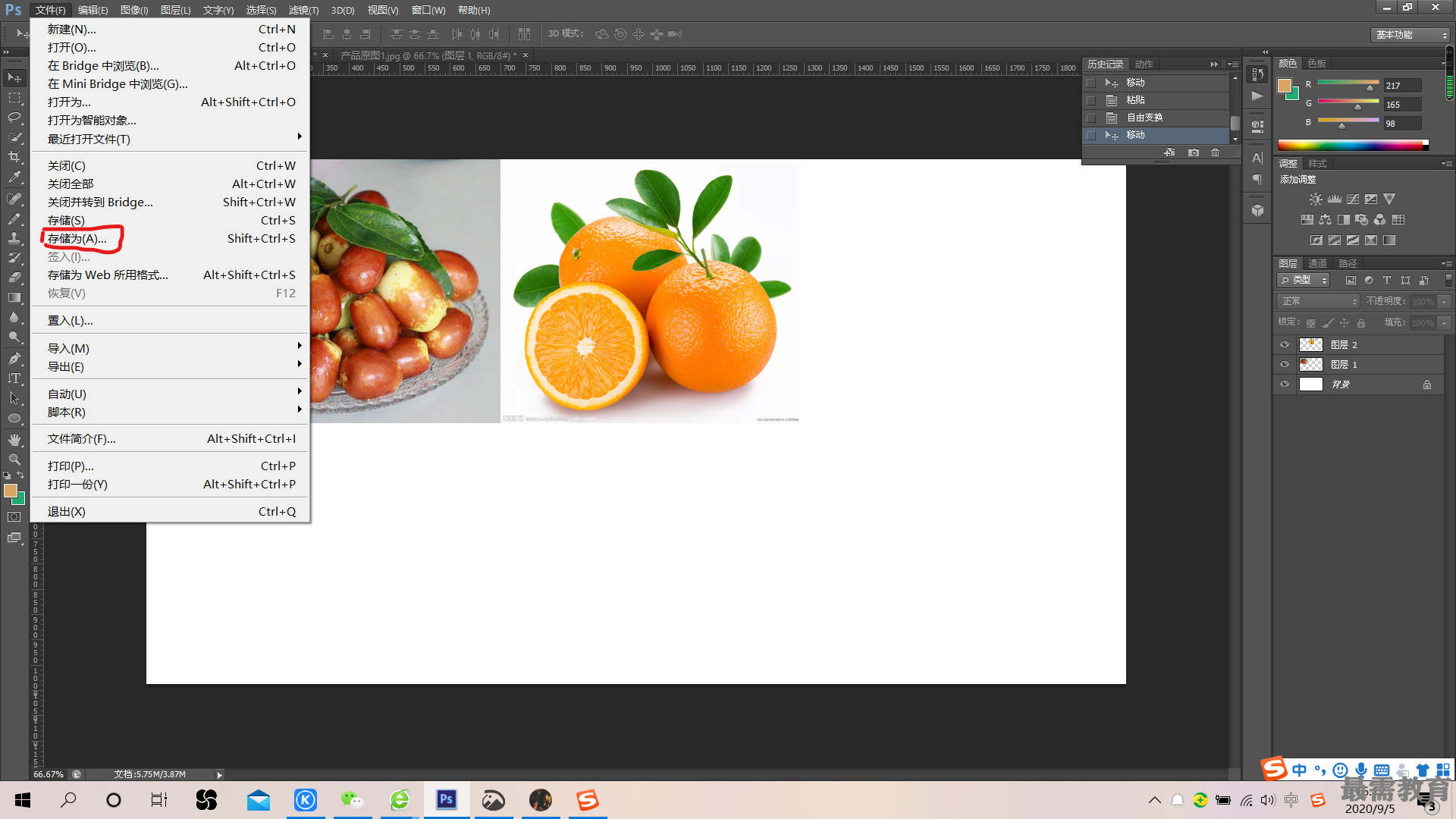Toggle lock transparent pixels button

pyautogui.click(x=1311, y=323)
